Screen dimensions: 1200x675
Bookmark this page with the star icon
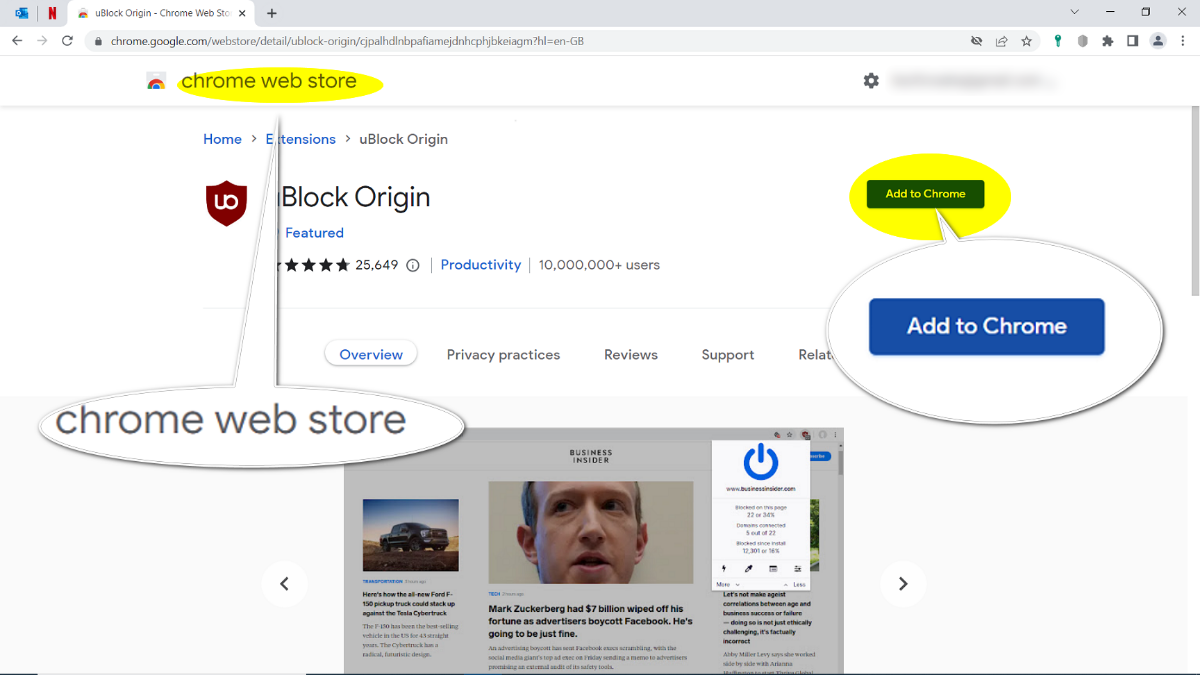pos(1026,41)
